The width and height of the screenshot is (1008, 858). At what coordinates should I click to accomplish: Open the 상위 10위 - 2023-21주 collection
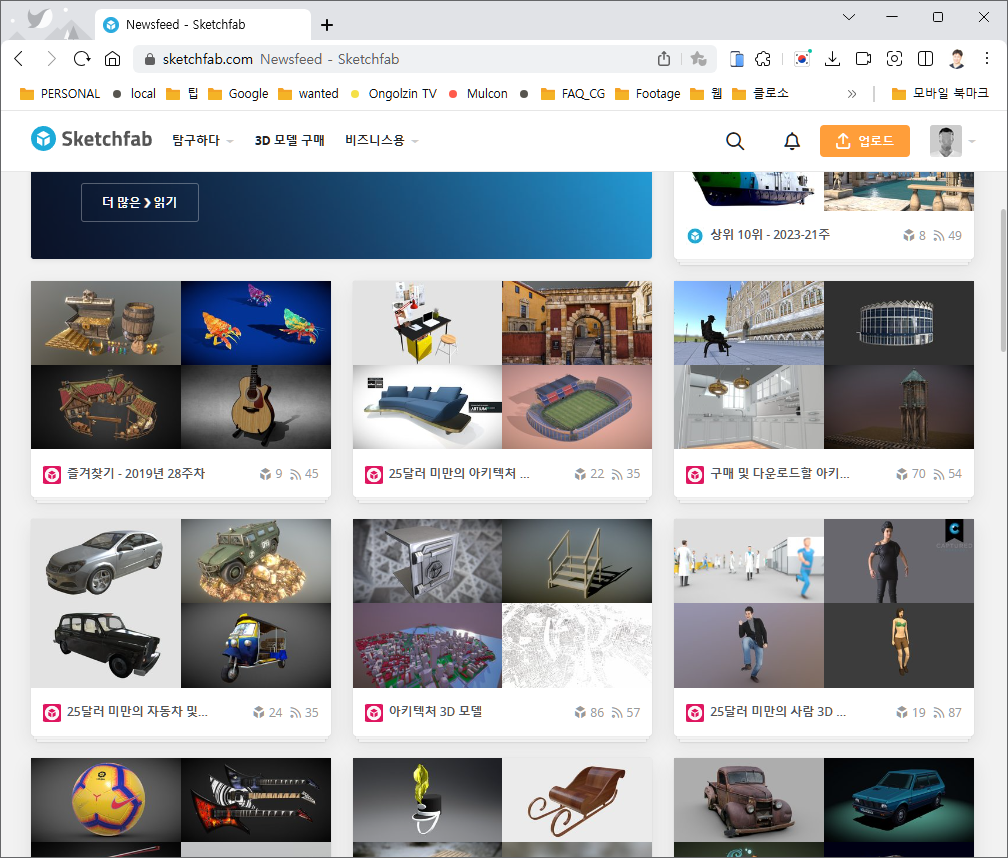click(770, 235)
